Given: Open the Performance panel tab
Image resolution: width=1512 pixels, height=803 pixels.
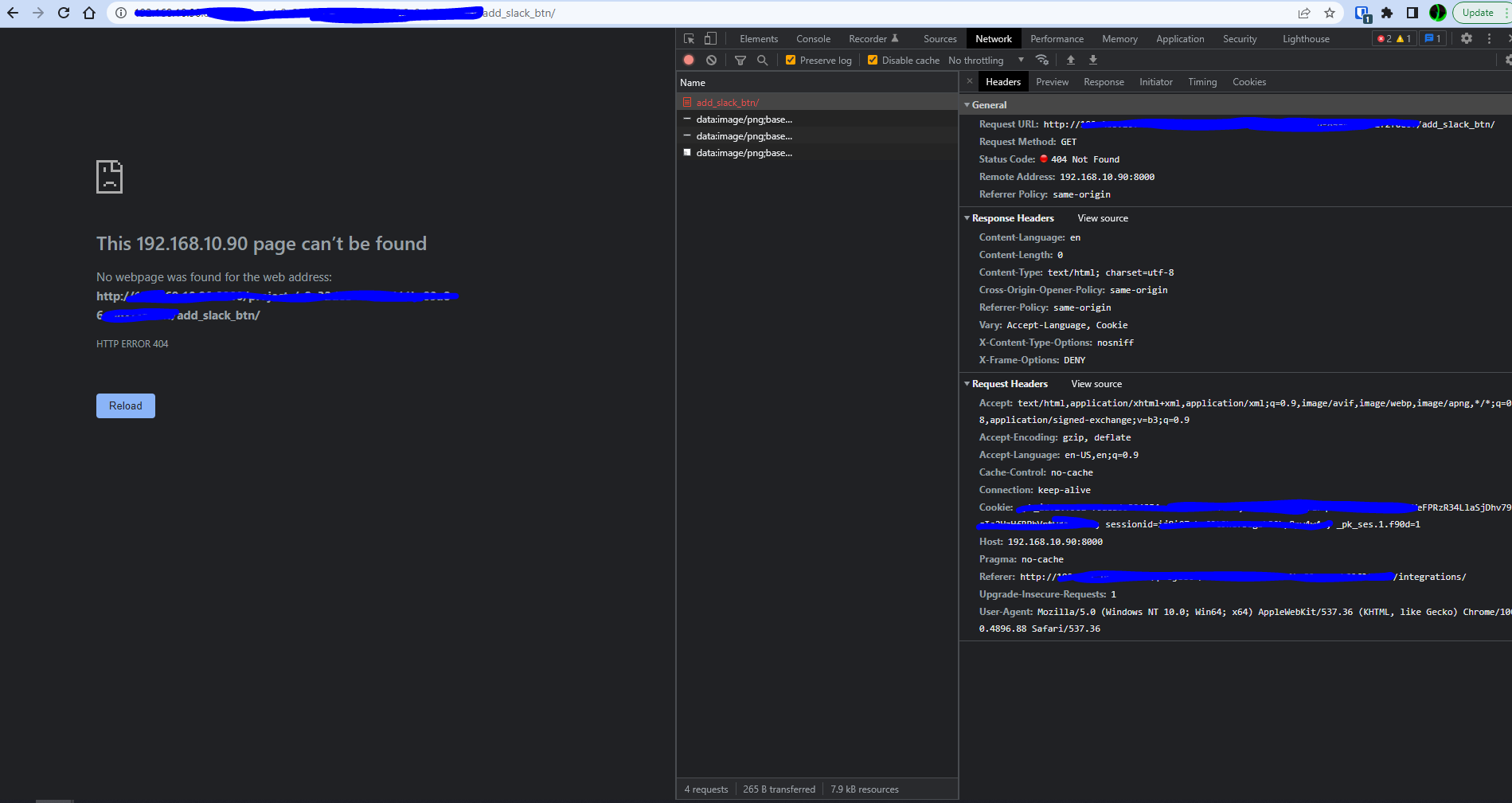Looking at the screenshot, I should pyautogui.click(x=1057, y=38).
